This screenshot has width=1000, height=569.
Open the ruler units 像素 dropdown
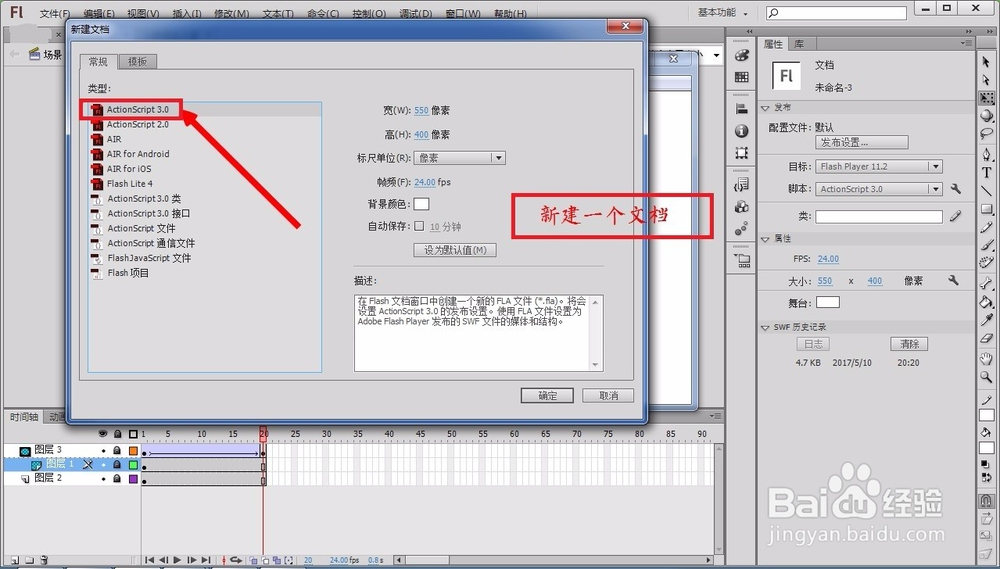[459, 158]
